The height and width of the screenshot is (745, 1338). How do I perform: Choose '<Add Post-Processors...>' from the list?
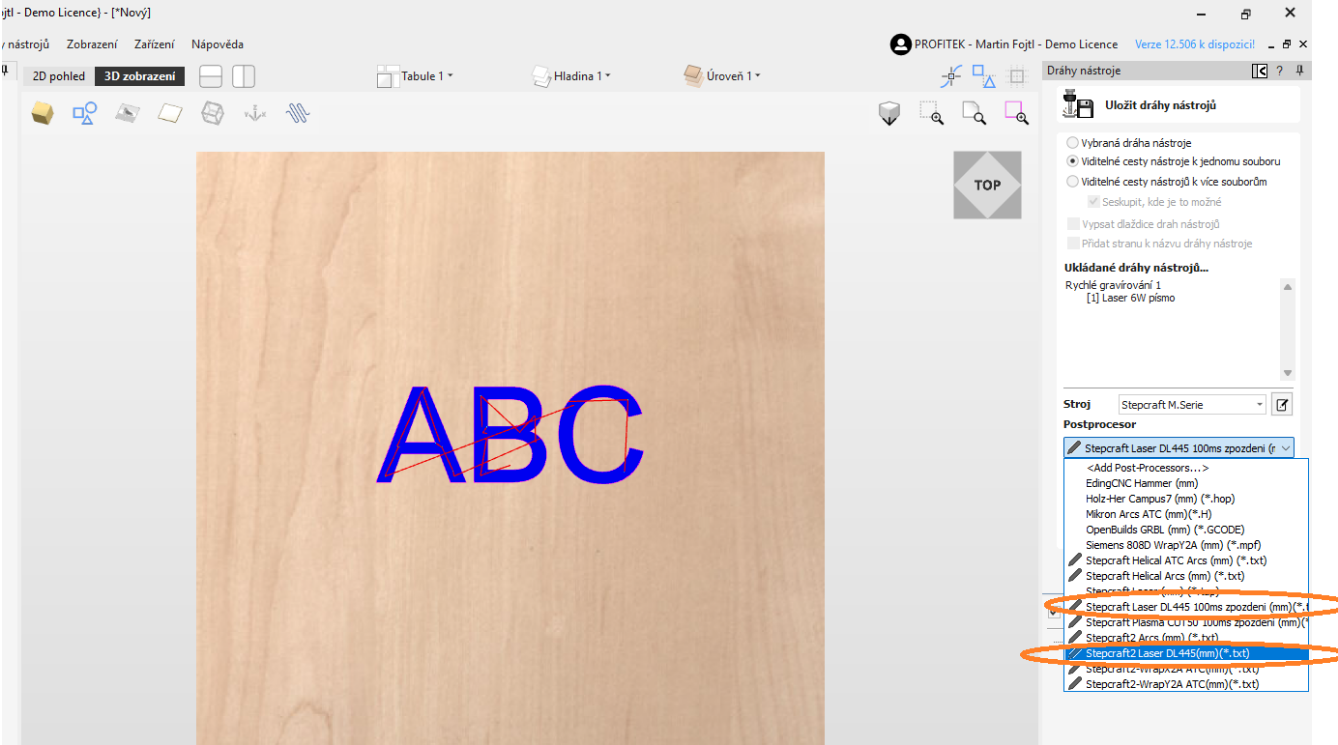click(1147, 468)
